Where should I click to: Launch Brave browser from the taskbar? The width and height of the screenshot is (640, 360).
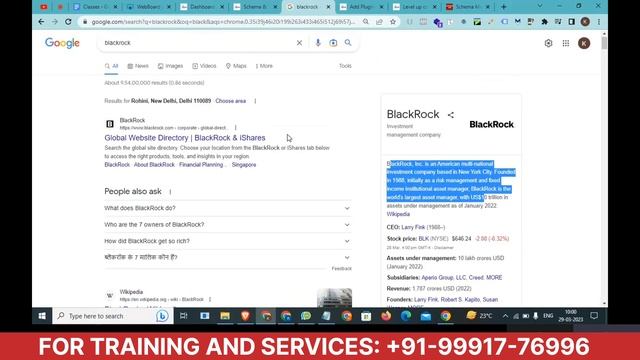click(x=245, y=316)
